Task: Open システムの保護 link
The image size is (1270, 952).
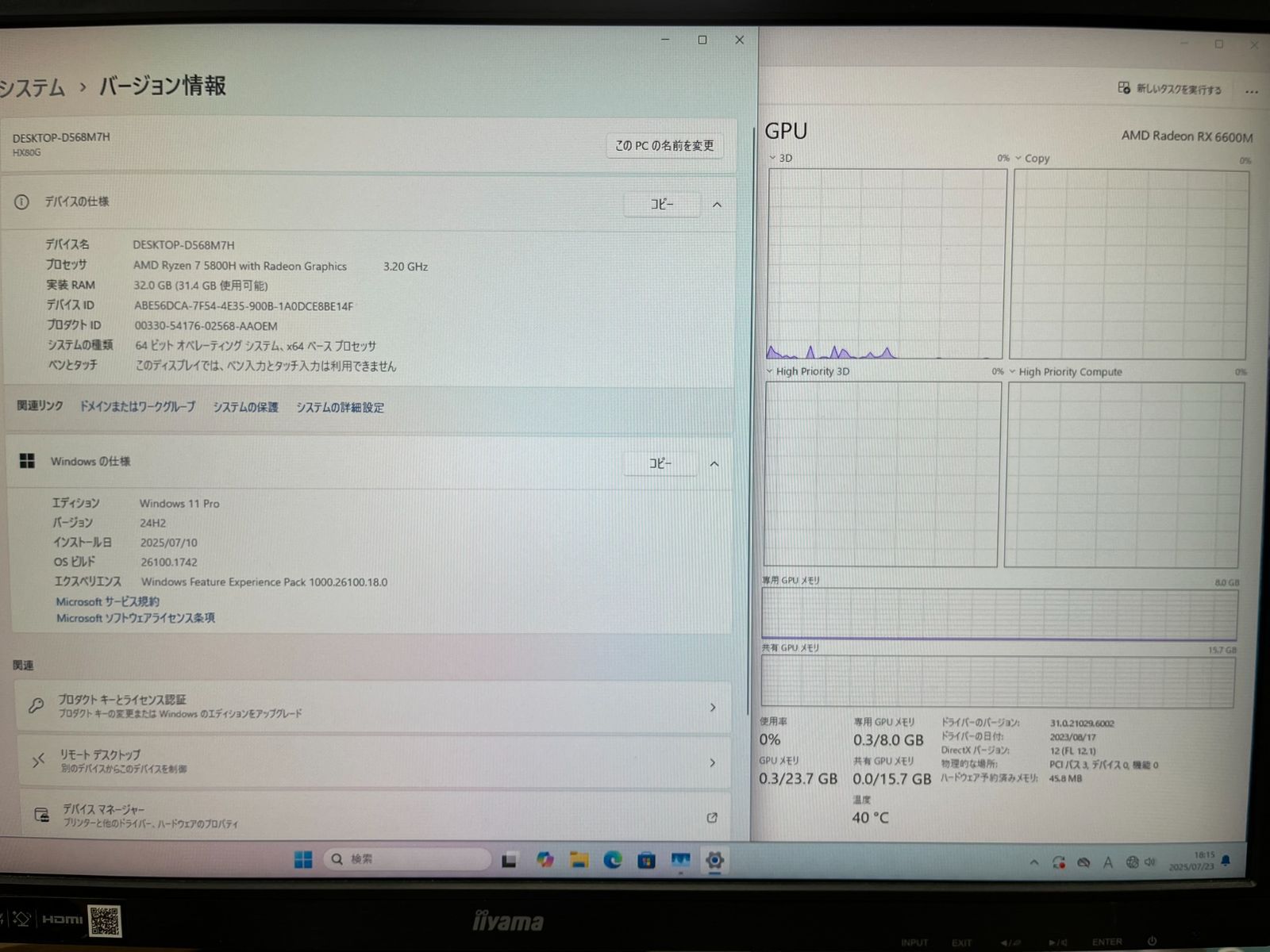Action: (x=245, y=407)
